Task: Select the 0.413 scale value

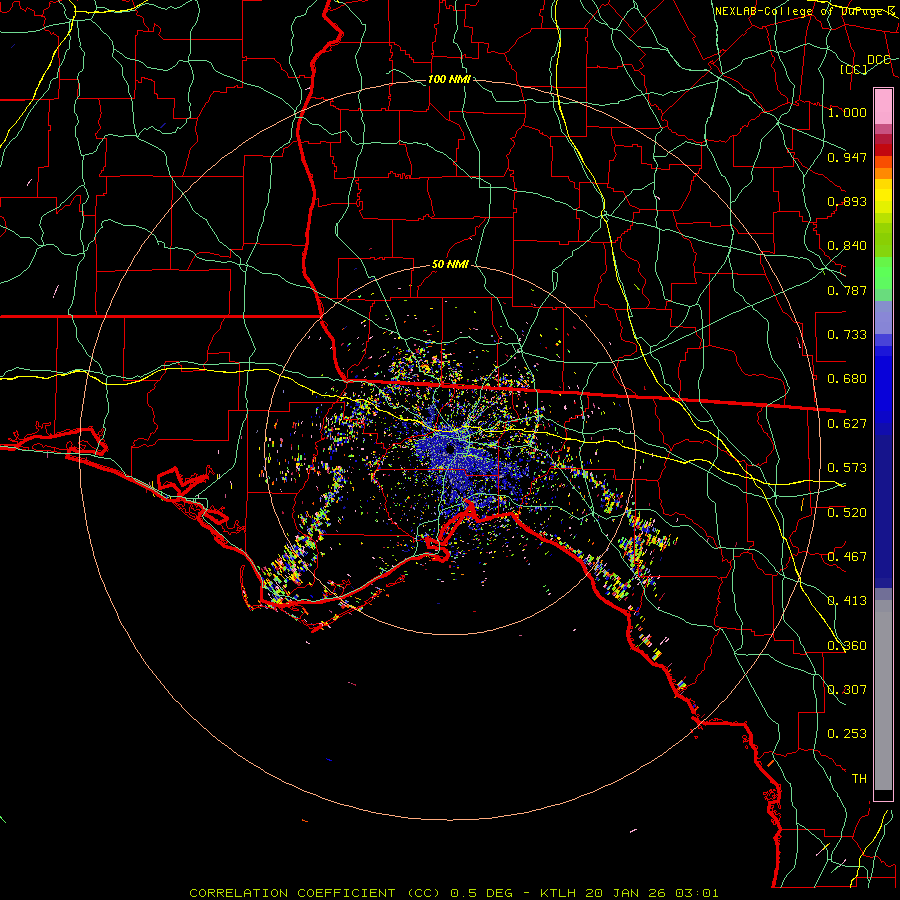Action: point(847,601)
